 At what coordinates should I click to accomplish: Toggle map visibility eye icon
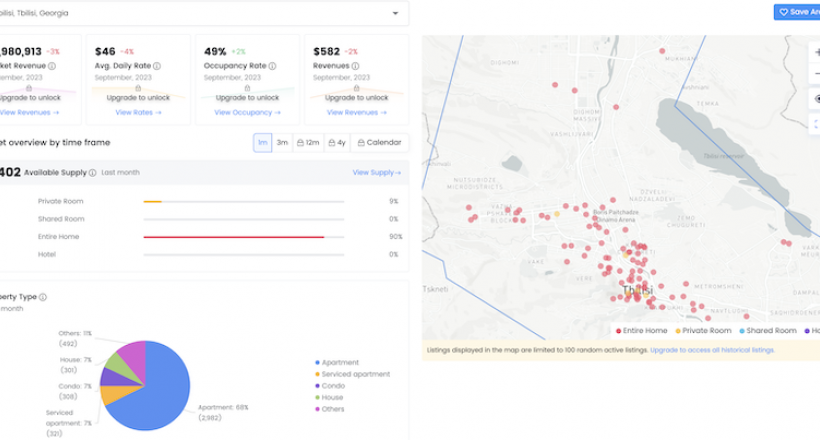[x=816, y=99]
